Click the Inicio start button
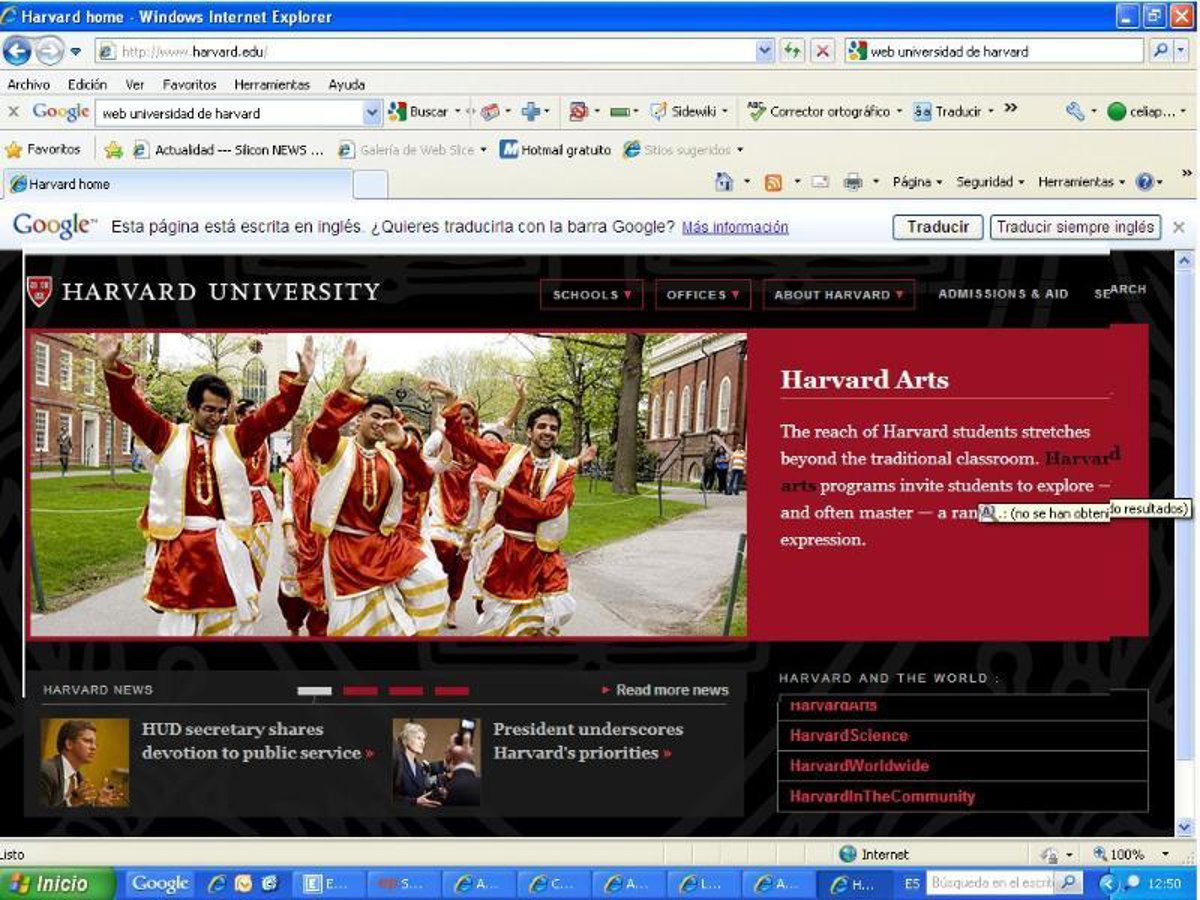Viewport: 1200px width, 900px height. coord(50,884)
